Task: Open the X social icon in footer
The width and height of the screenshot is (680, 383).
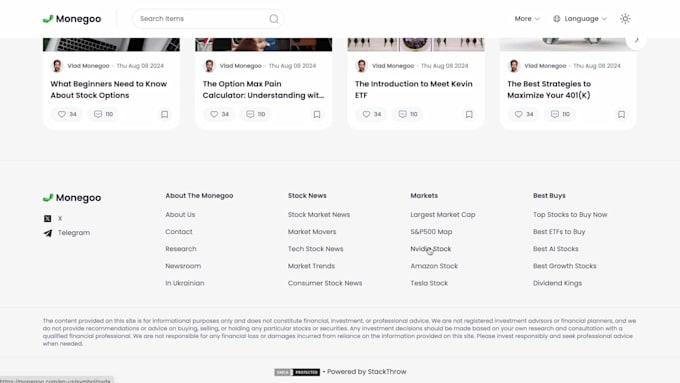Action: pyautogui.click(x=48, y=219)
